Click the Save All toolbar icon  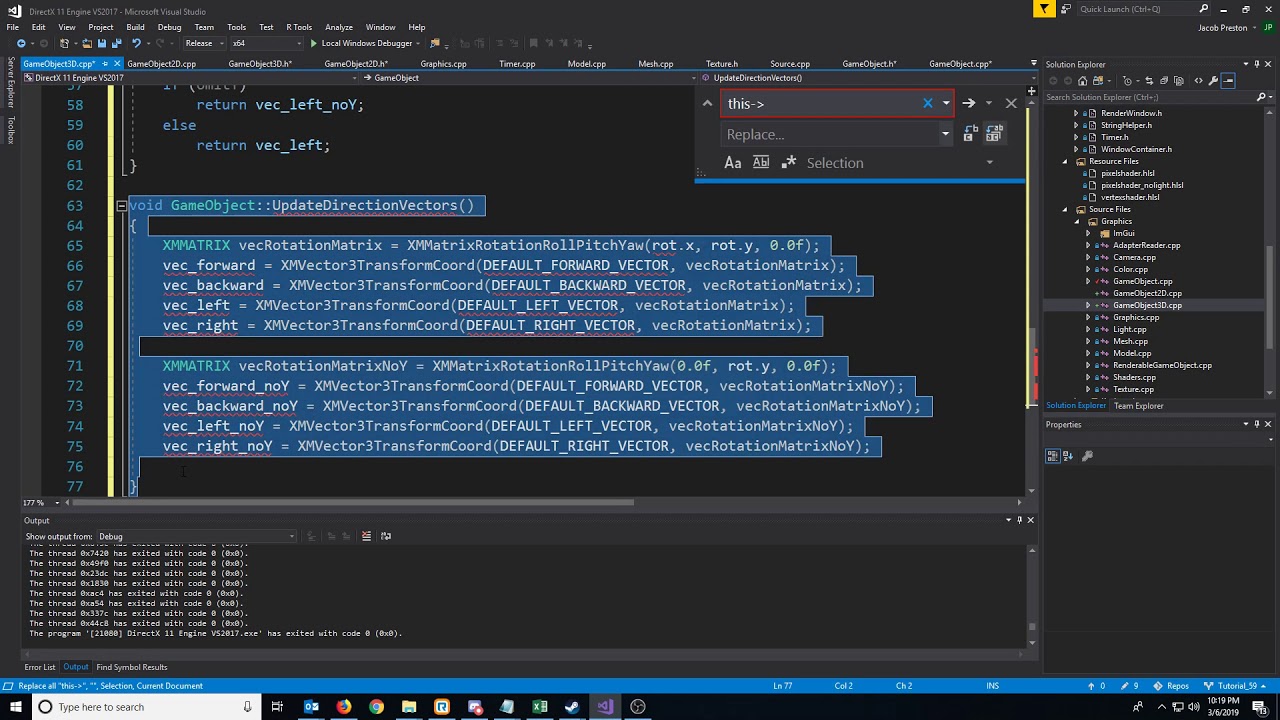point(117,43)
